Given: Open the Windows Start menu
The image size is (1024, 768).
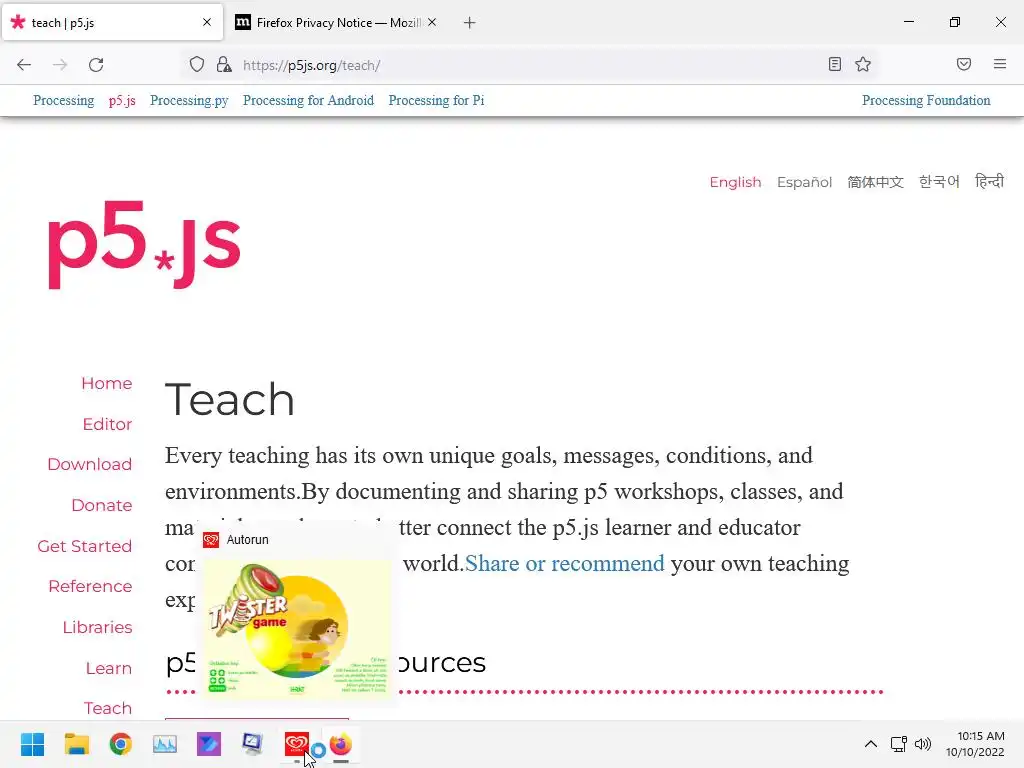Looking at the screenshot, I should tap(32, 744).
